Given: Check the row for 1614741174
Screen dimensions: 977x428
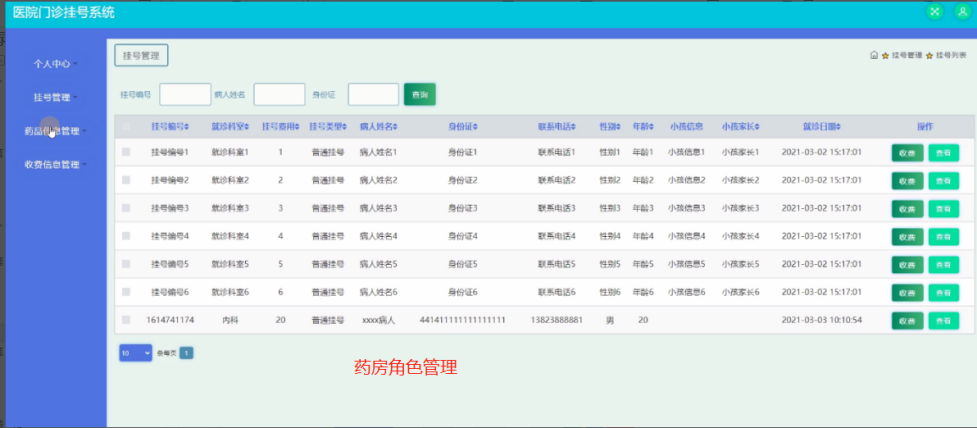Looking at the screenshot, I should [126, 320].
